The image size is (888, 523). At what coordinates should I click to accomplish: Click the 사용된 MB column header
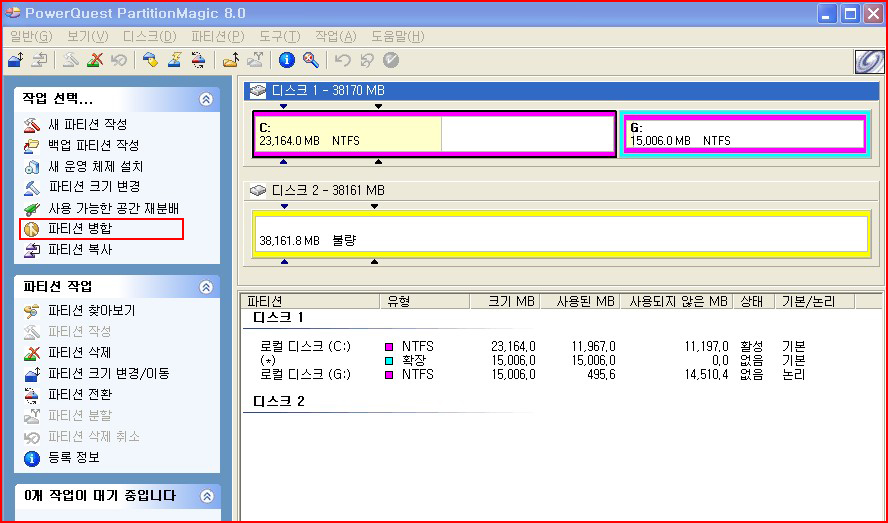click(580, 301)
